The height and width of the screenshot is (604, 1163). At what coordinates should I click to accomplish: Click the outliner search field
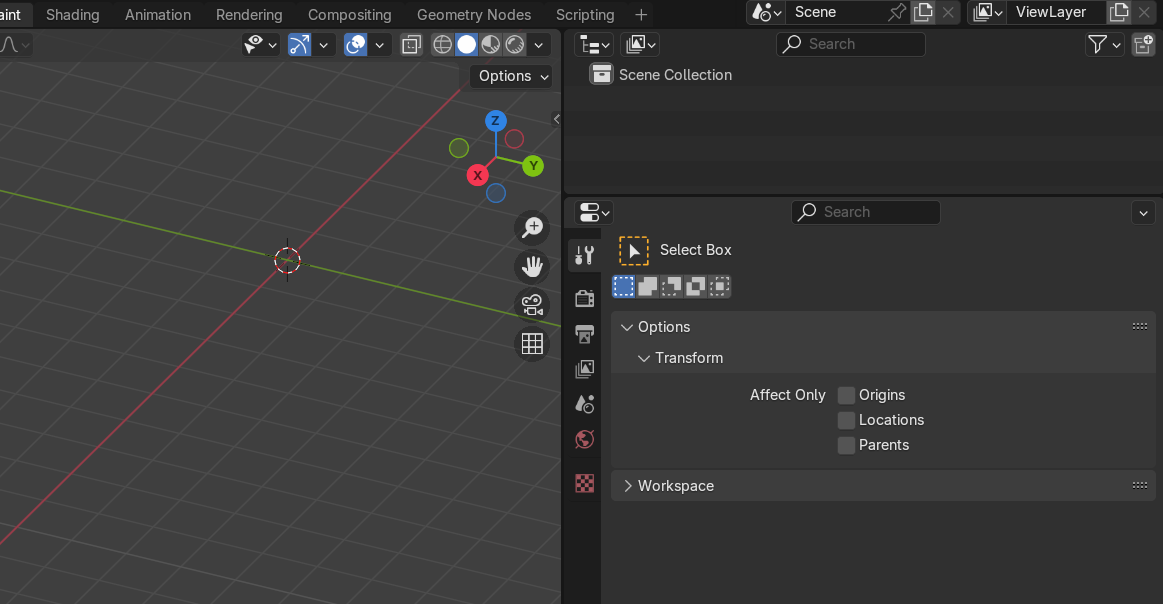[x=851, y=45]
